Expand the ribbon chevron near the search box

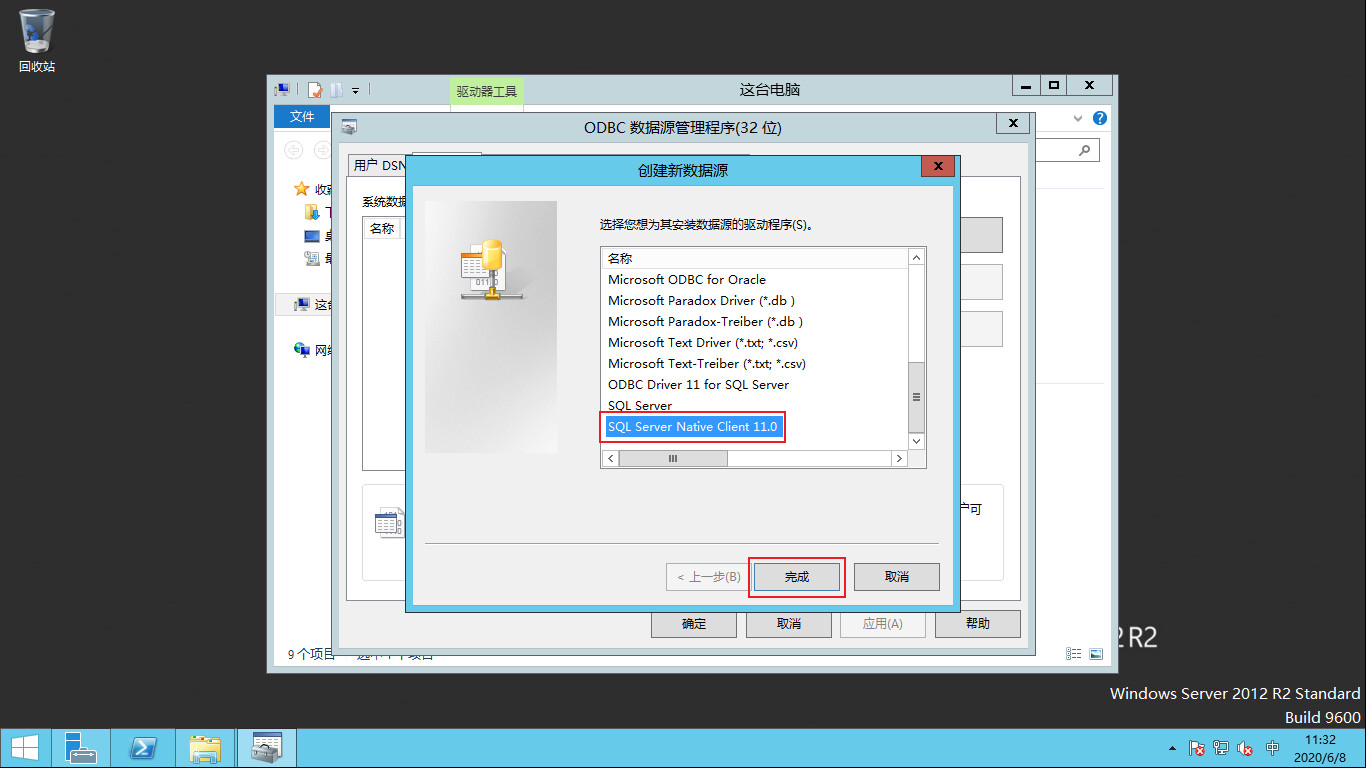pos(1077,118)
